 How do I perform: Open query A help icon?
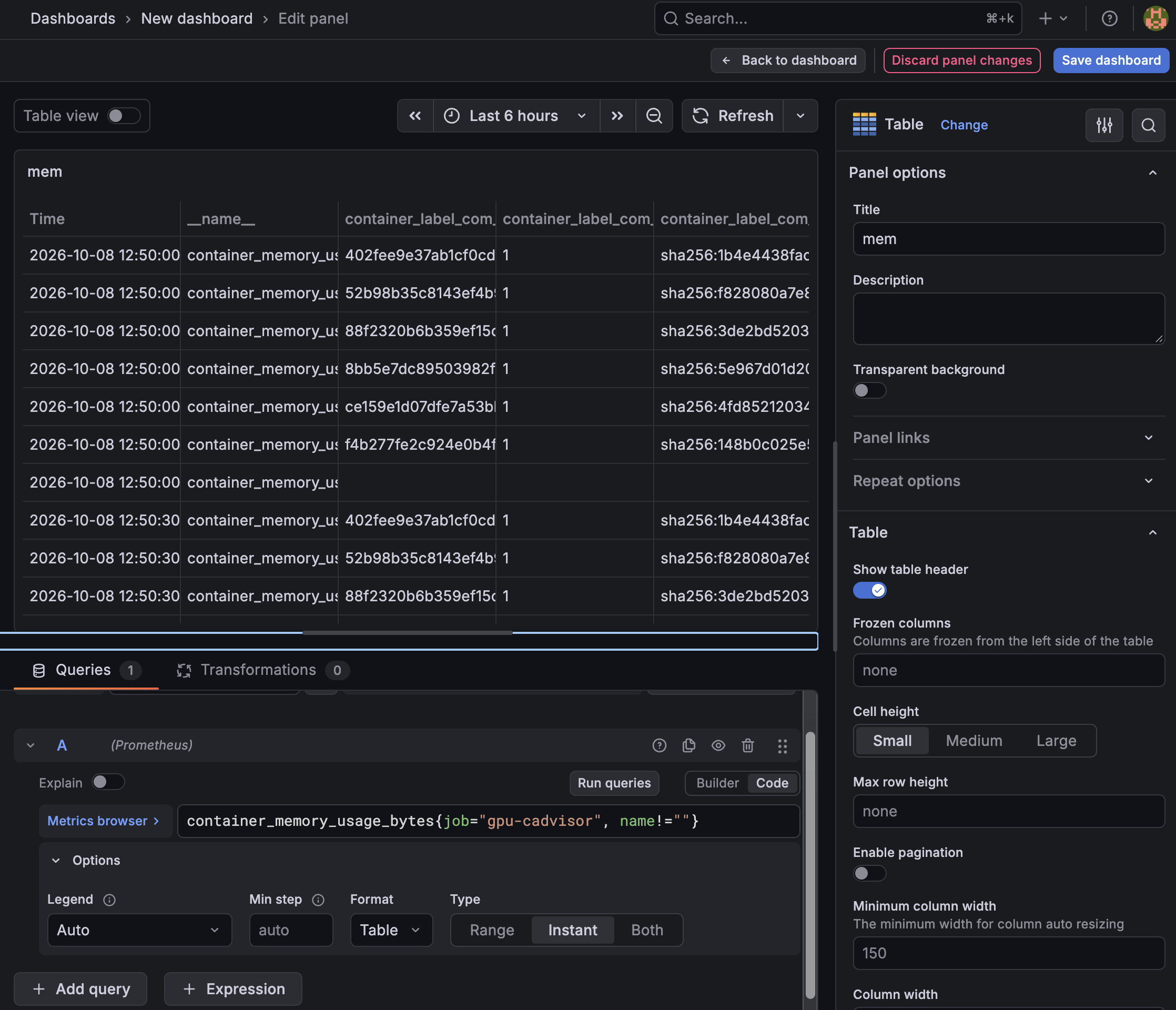click(659, 745)
